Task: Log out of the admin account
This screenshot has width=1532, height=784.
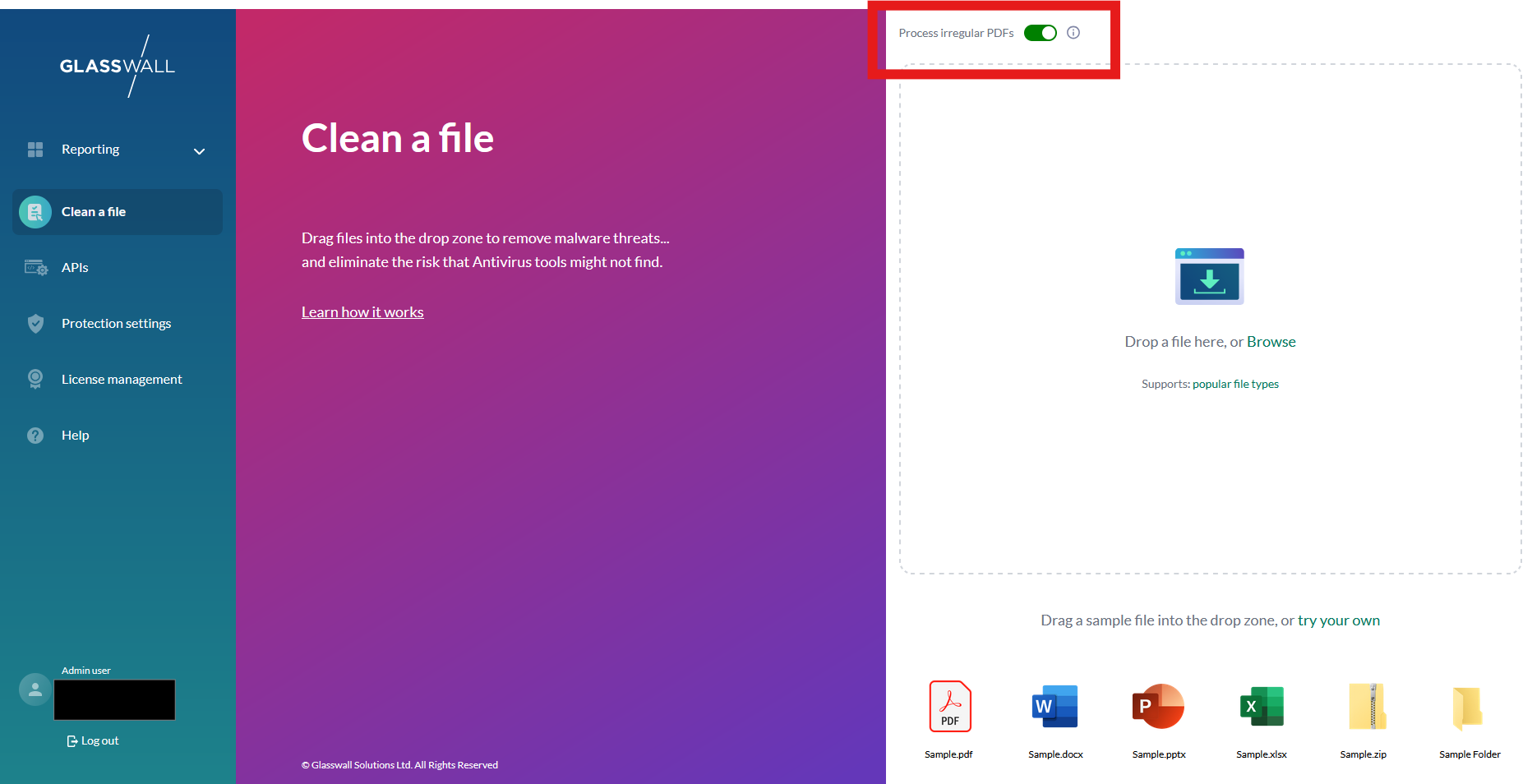Action: pos(93,740)
